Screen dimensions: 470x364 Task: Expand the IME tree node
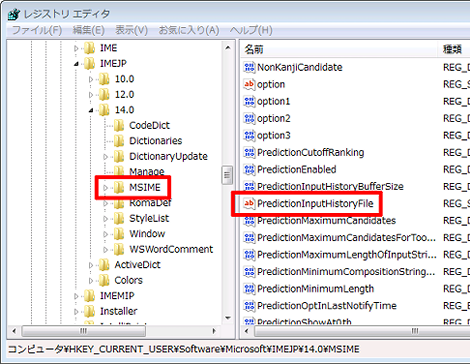pos(76,49)
